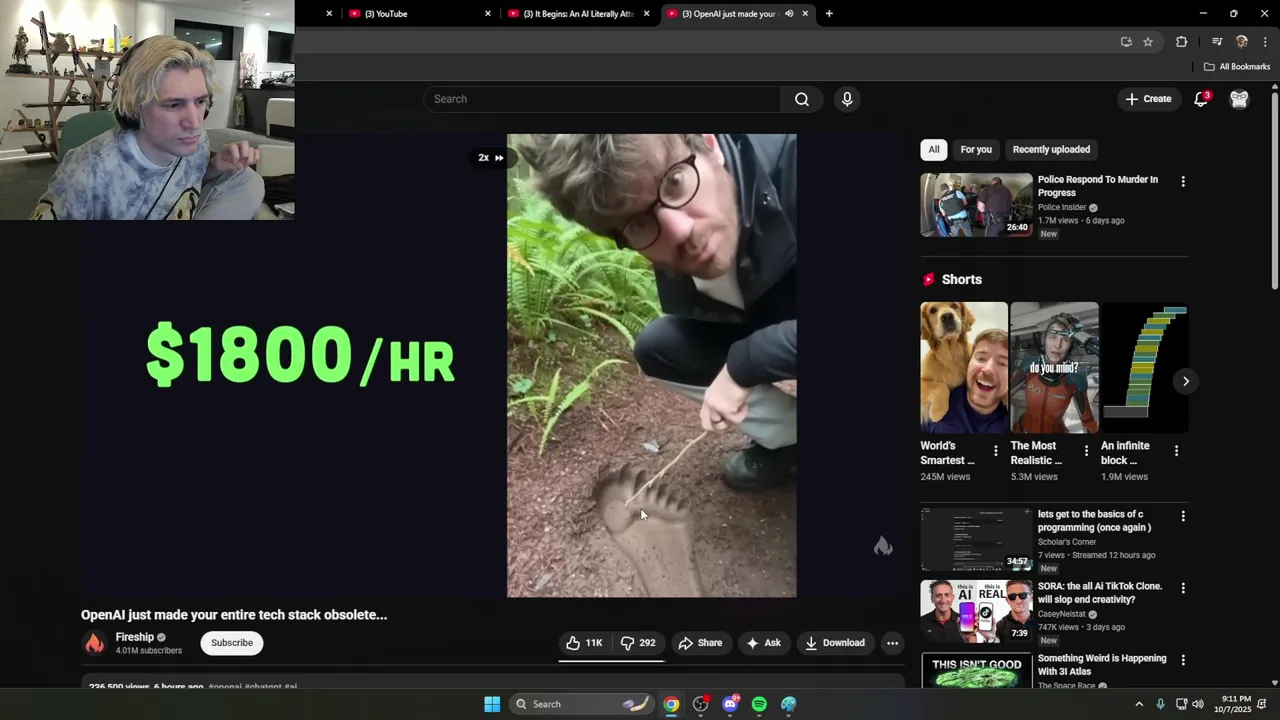Select the All filter chip

[x=933, y=149]
